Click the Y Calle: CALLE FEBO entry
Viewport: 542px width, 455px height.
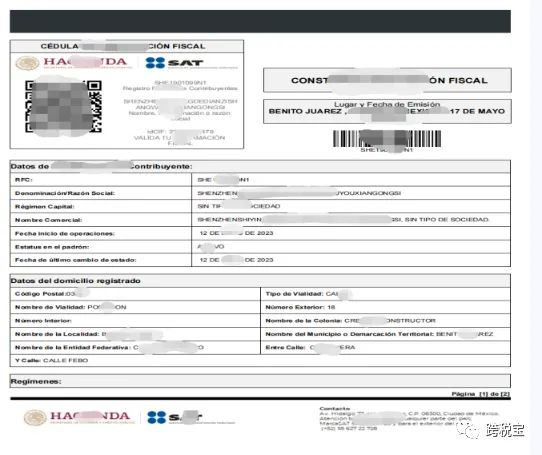tap(52, 361)
